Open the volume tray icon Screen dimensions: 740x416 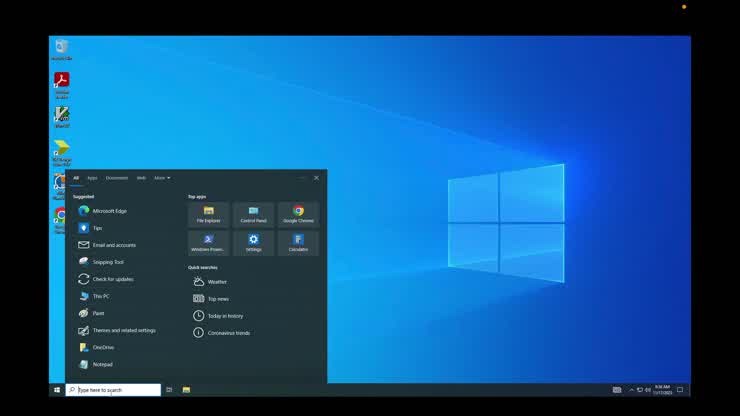[x=648, y=390]
